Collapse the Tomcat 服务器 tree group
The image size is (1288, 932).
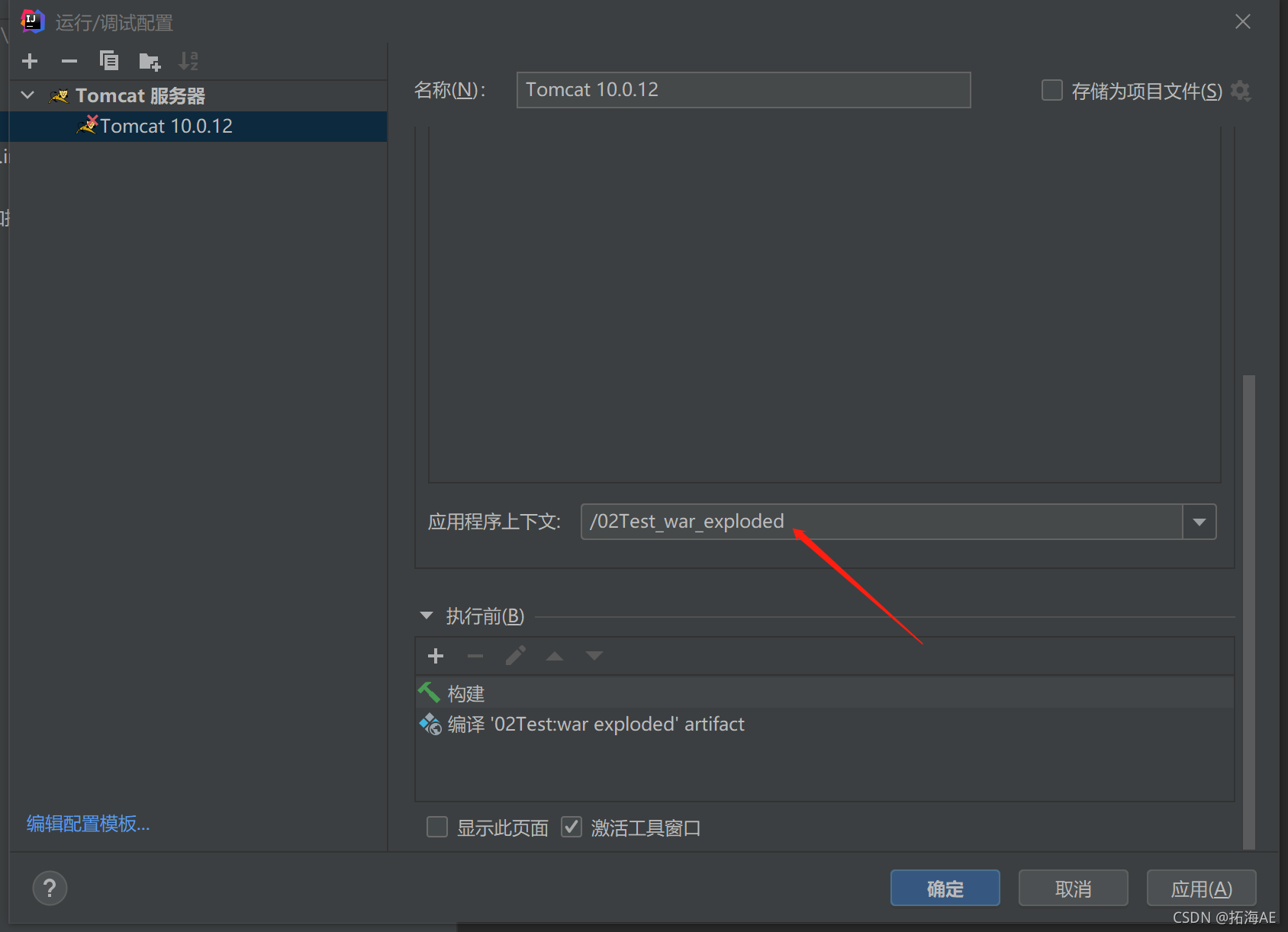[28, 95]
